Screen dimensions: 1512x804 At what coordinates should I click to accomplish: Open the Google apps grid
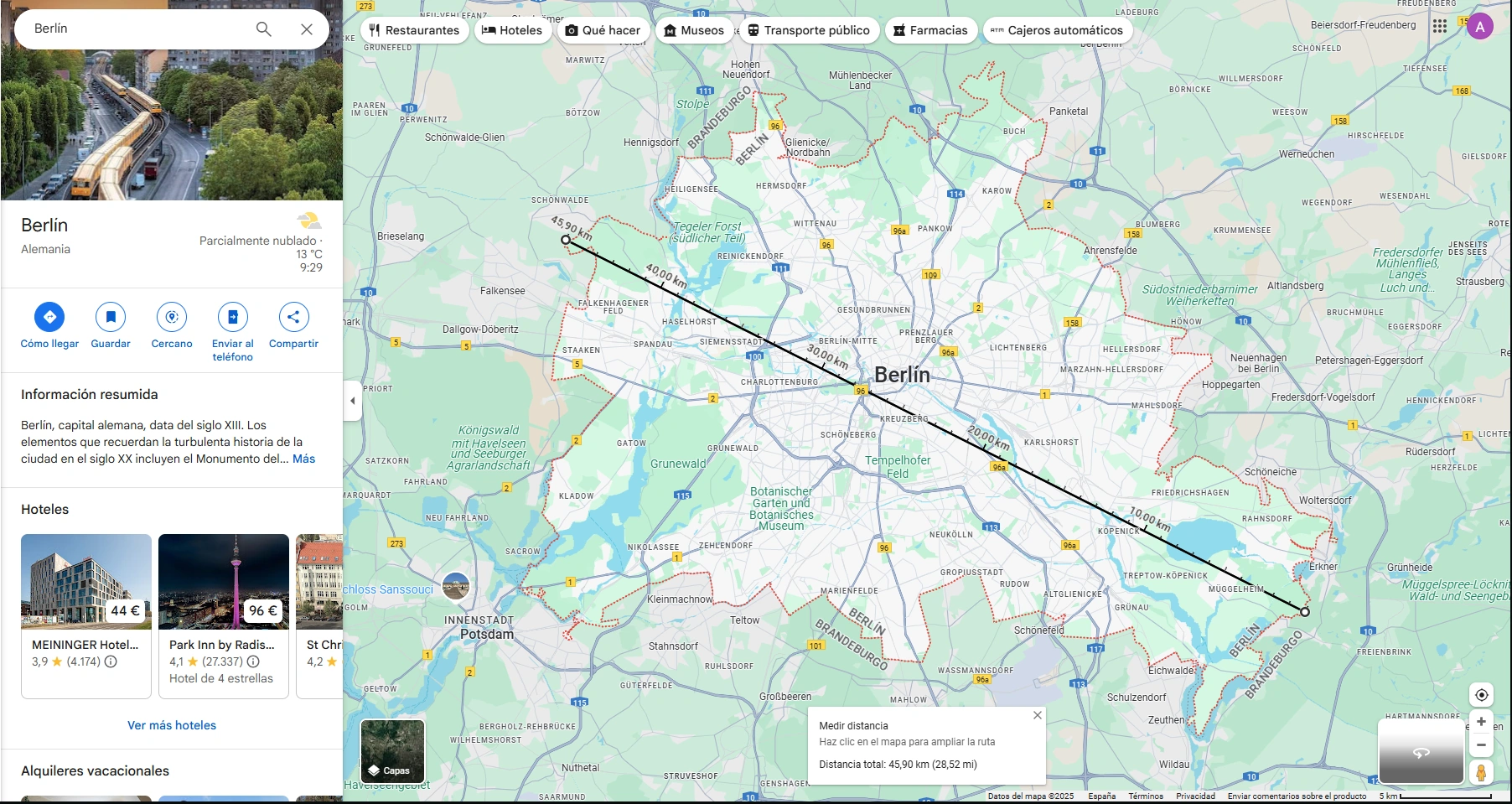(x=1440, y=26)
